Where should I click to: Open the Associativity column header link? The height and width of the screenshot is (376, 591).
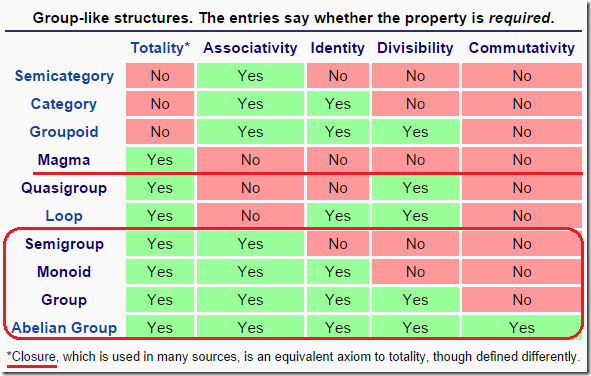pyautogui.click(x=250, y=48)
